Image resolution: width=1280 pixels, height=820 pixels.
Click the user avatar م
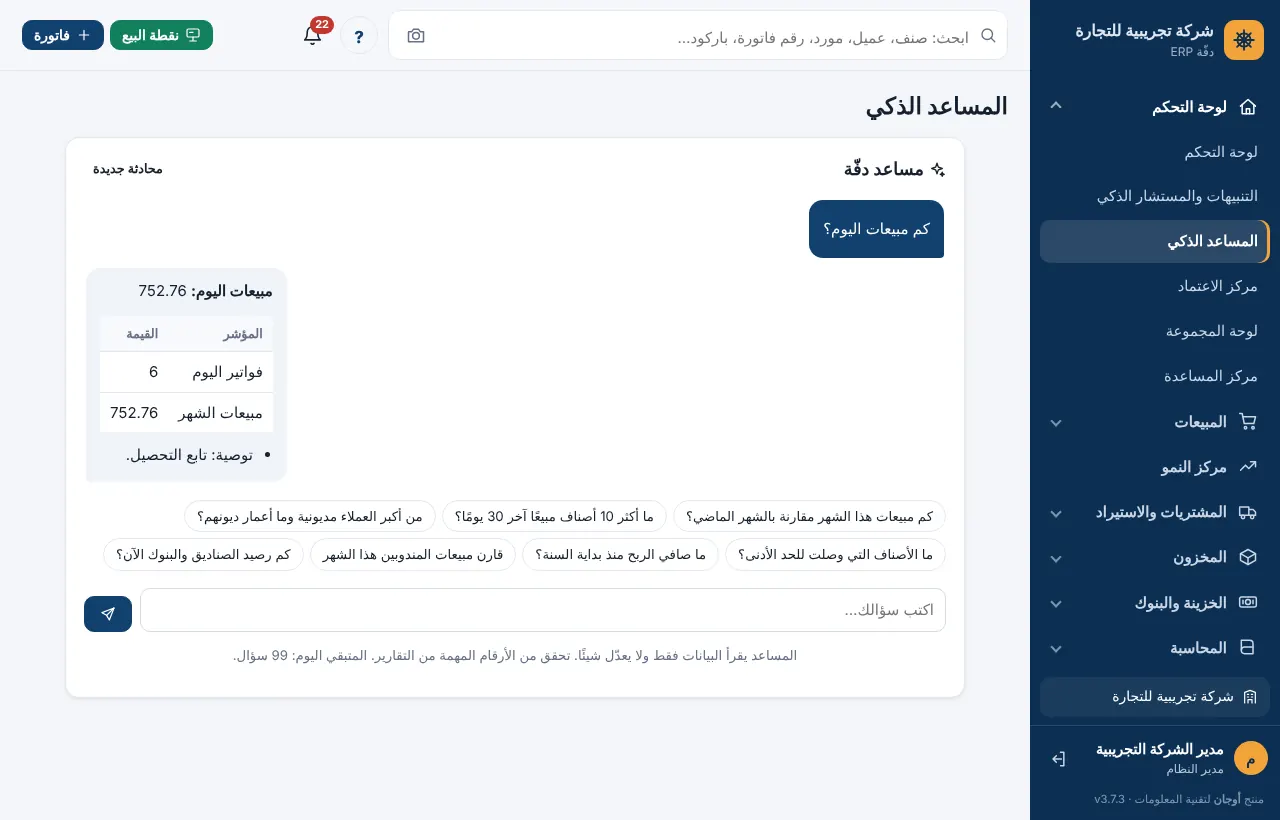pyautogui.click(x=1251, y=758)
